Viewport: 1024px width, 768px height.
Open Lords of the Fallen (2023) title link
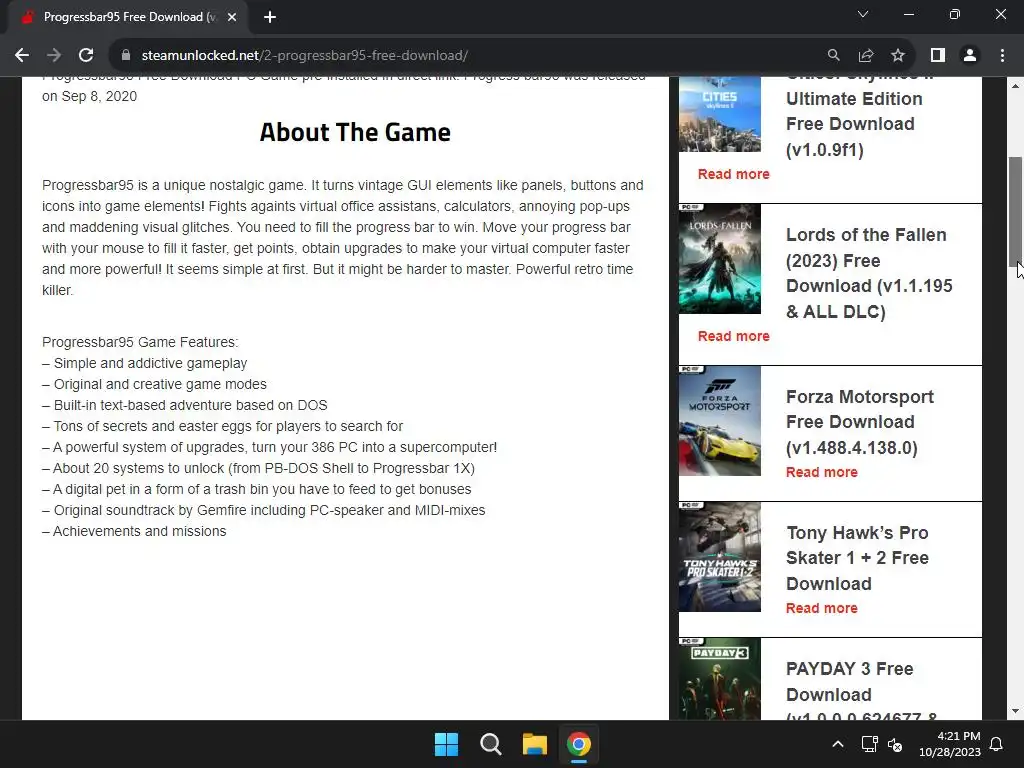pos(869,273)
